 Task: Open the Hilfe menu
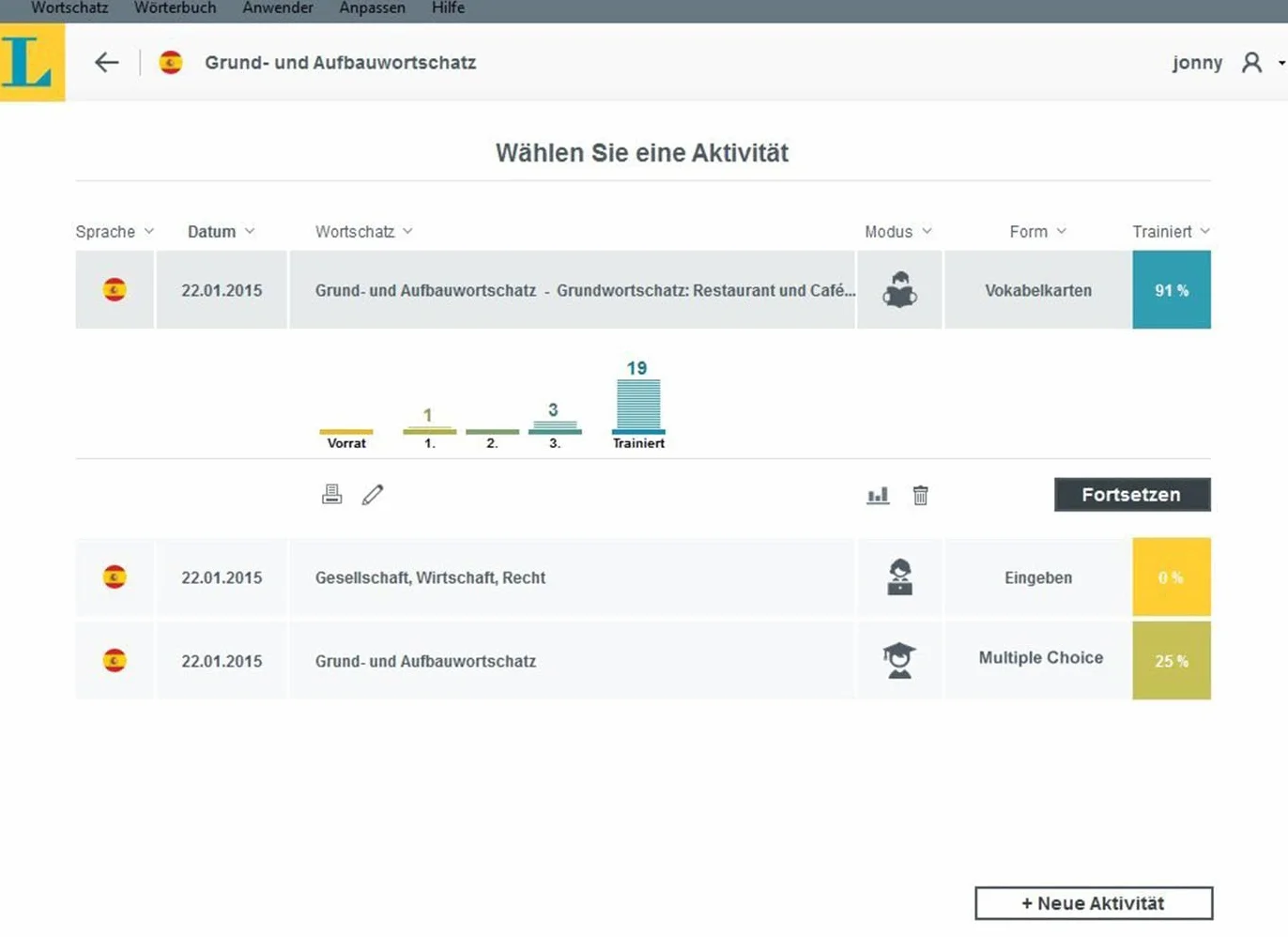[x=448, y=8]
